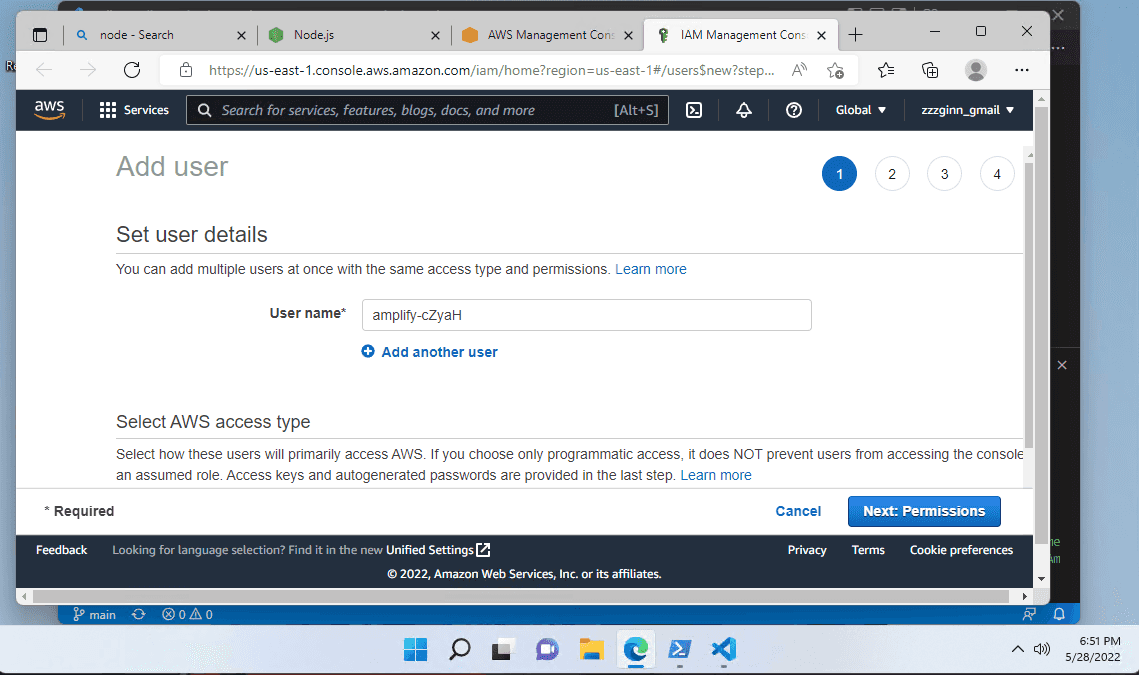
Task: Click the Cancel link
Action: click(x=798, y=512)
